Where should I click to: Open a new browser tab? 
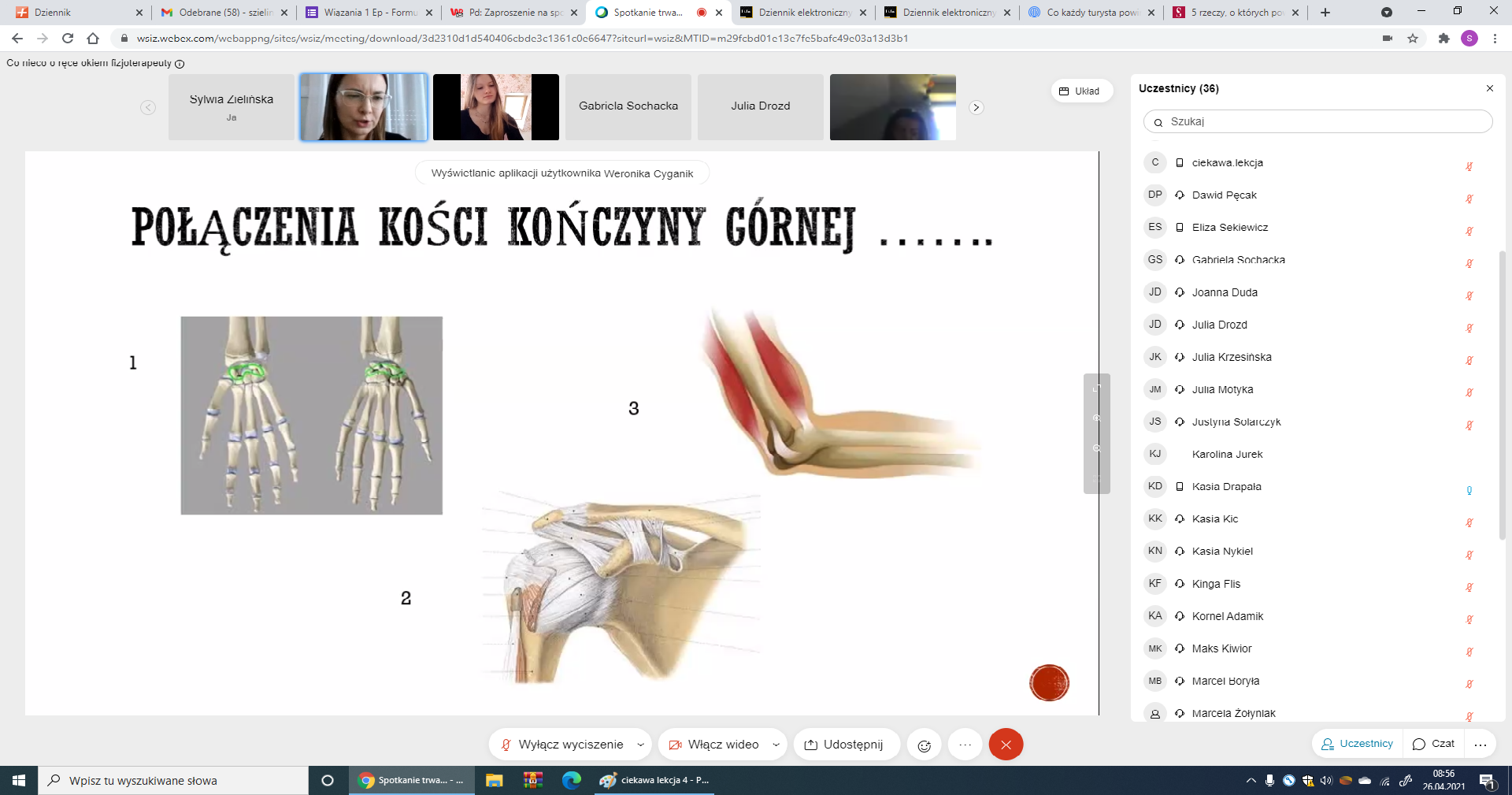1325,12
